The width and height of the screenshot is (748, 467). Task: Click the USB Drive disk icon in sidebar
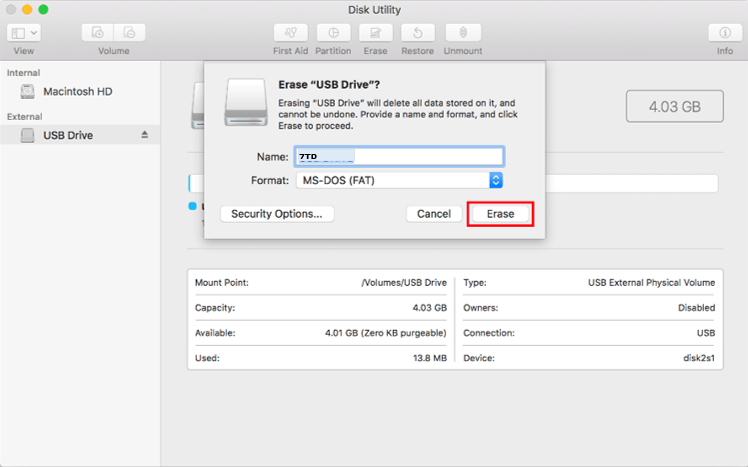tap(28, 135)
